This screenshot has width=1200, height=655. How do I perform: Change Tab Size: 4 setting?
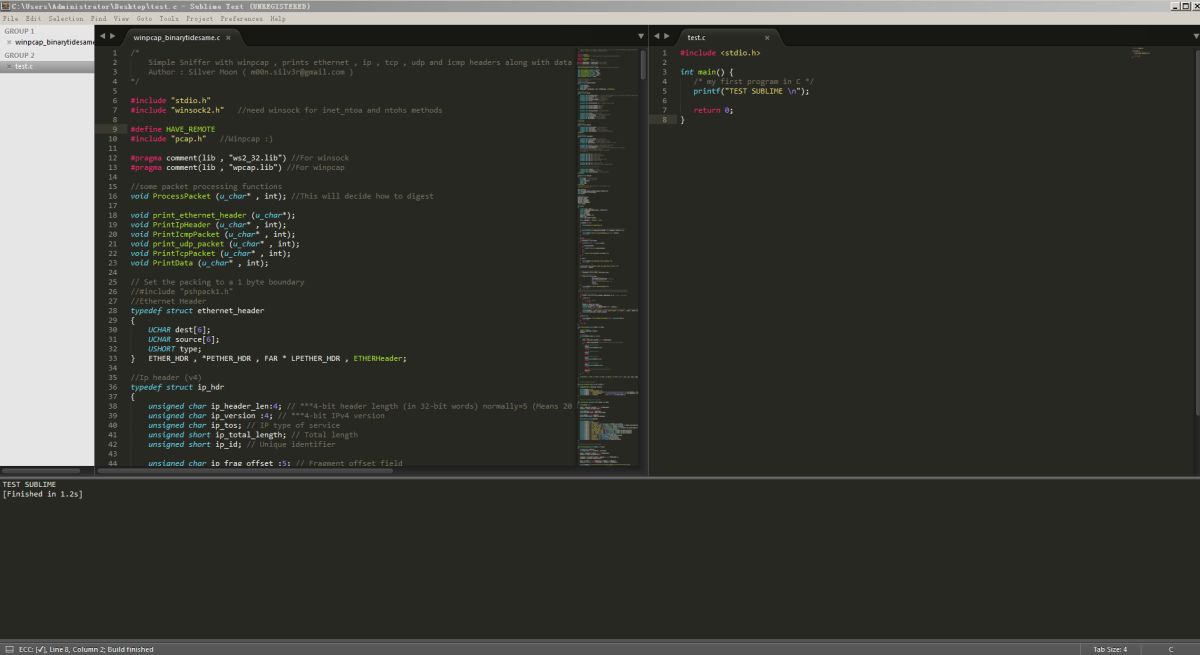click(1110, 649)
